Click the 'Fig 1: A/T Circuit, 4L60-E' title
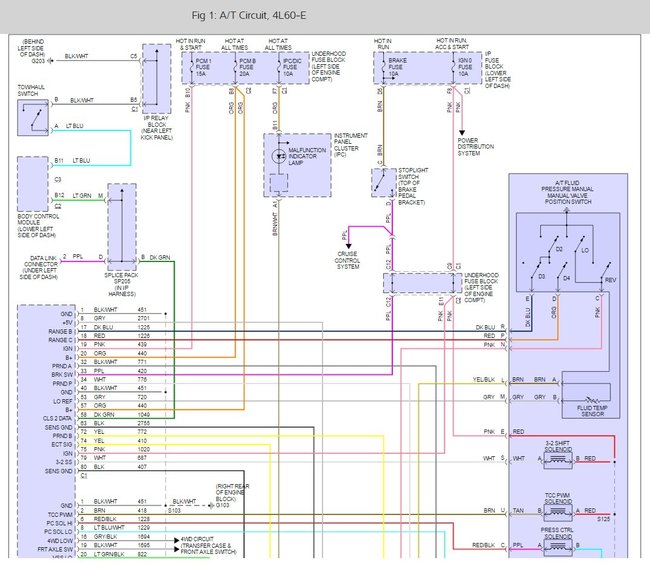650x563 pixels. tap(249, 16)
